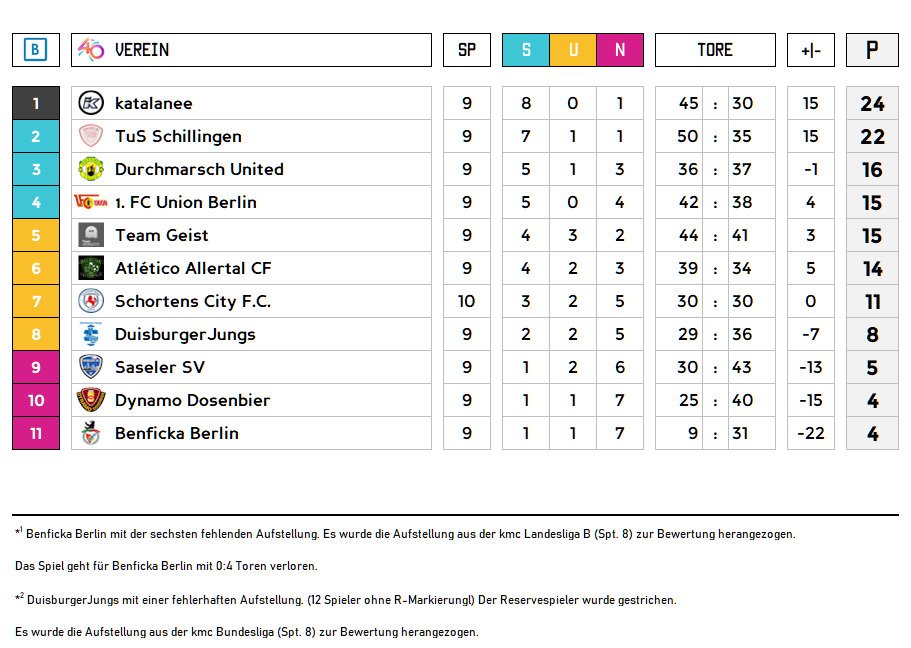Click the Benficka Berlin club logo

tap(91, 433)
